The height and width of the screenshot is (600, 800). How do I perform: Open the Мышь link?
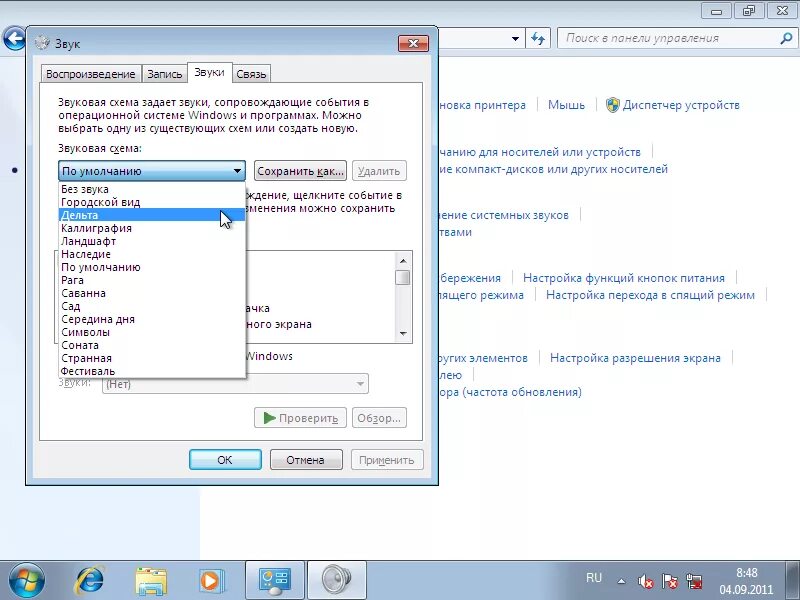pyautogui.click(x=566, y=105)
